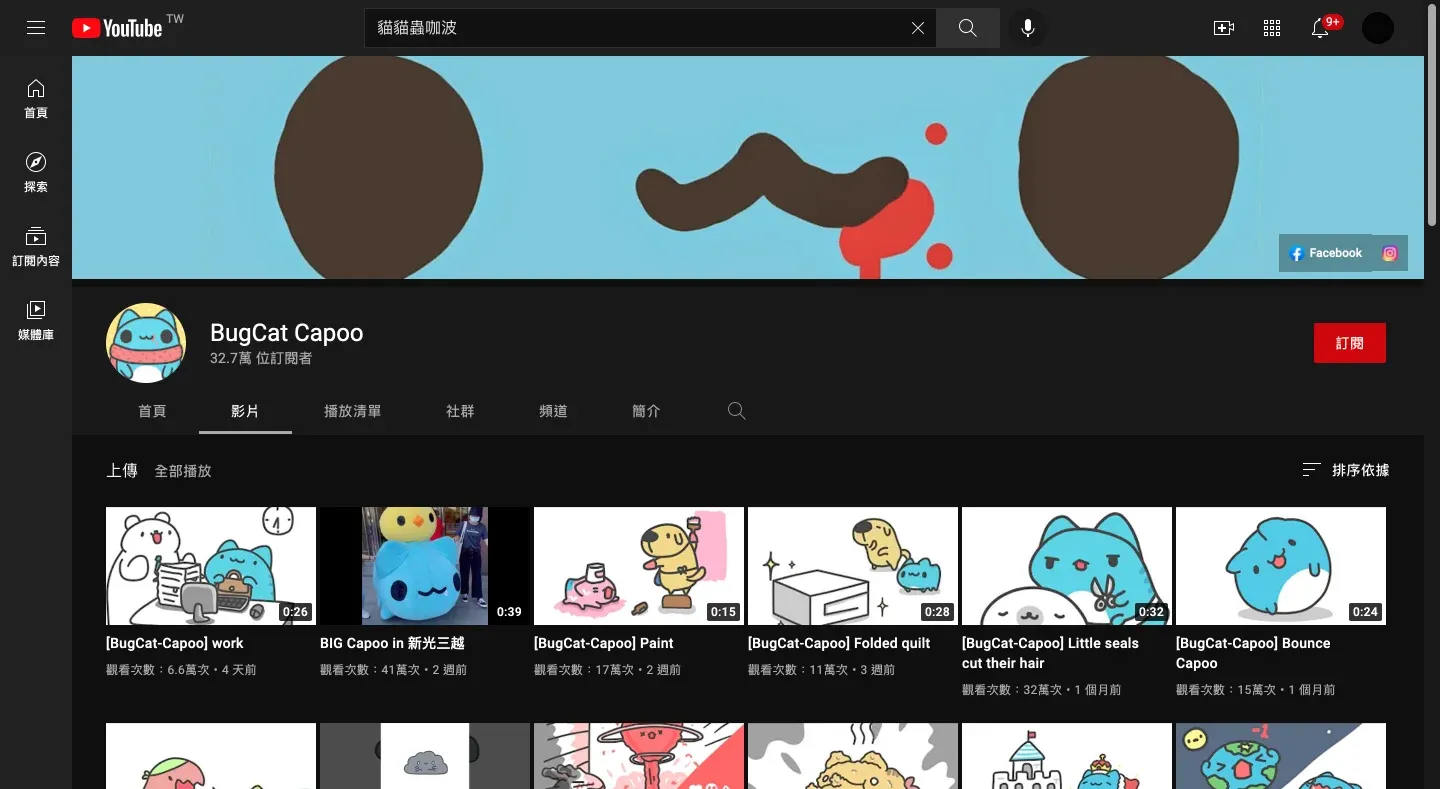Viewport: 1440px width, 789px height.
Task: Click title '[BugCat-Capoo] Bounce Capoo'
Action: pyautogui.click(x=1253, y=653)
